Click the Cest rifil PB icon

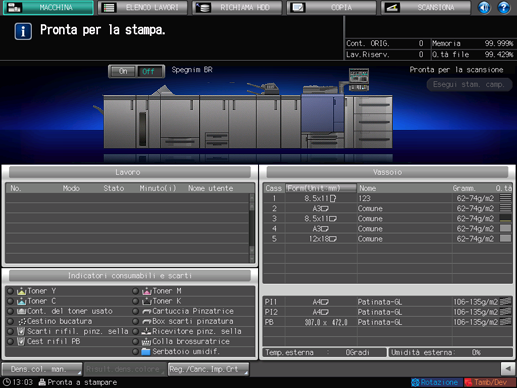21,341
